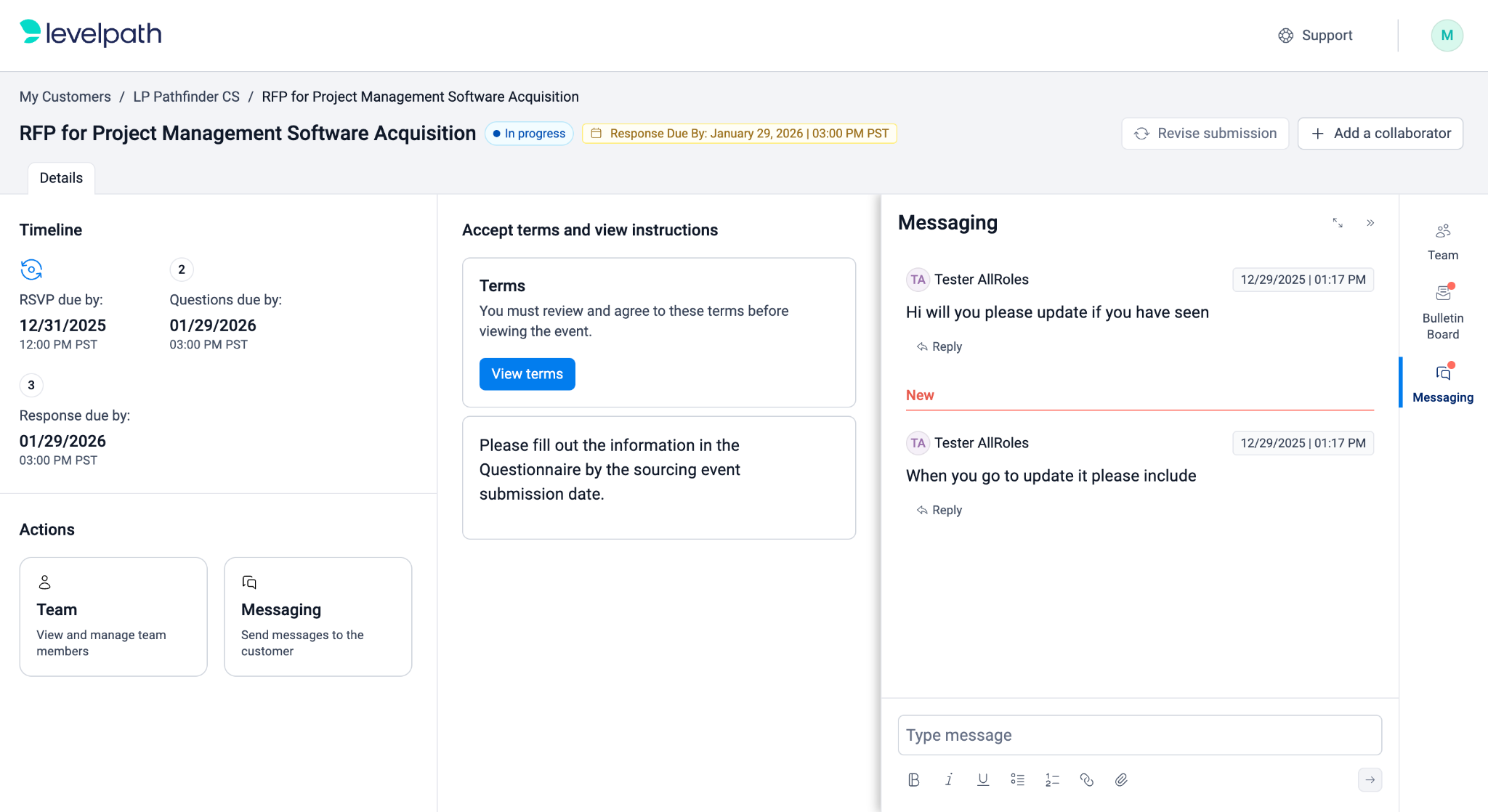This screenshot has width=1488, height=812.
Task: Insert numbered list in message
Action: [x=1052, y=779]
